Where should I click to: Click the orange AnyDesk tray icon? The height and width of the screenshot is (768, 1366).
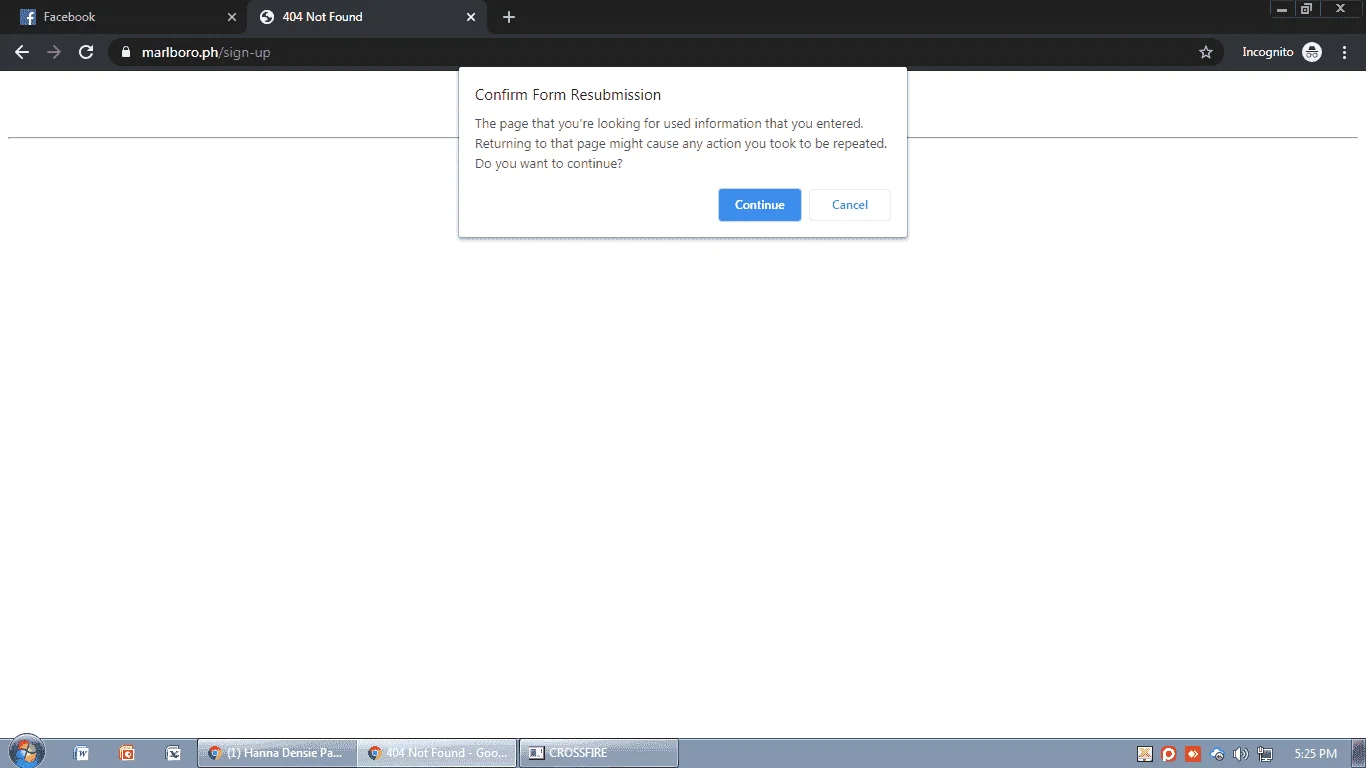pos(1193,754)
